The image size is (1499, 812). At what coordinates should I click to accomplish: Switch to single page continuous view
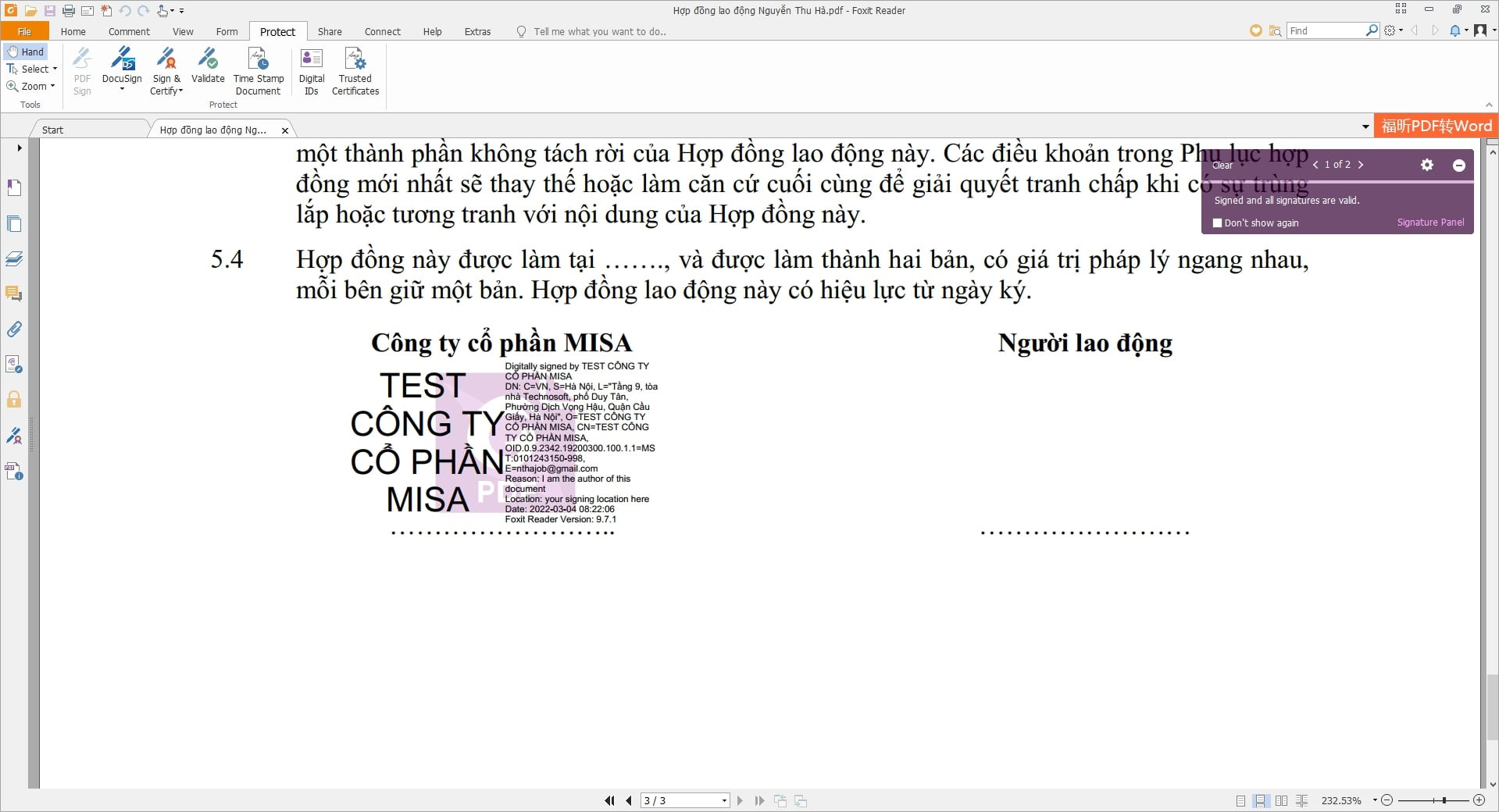1260,800
